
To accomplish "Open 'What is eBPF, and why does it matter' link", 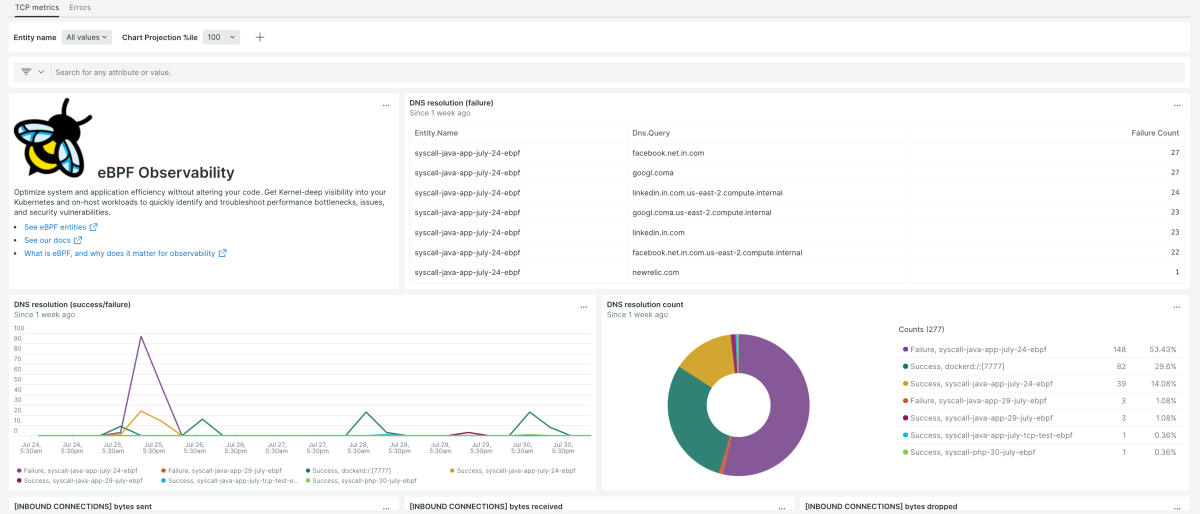I will click(x=120, y=253).
